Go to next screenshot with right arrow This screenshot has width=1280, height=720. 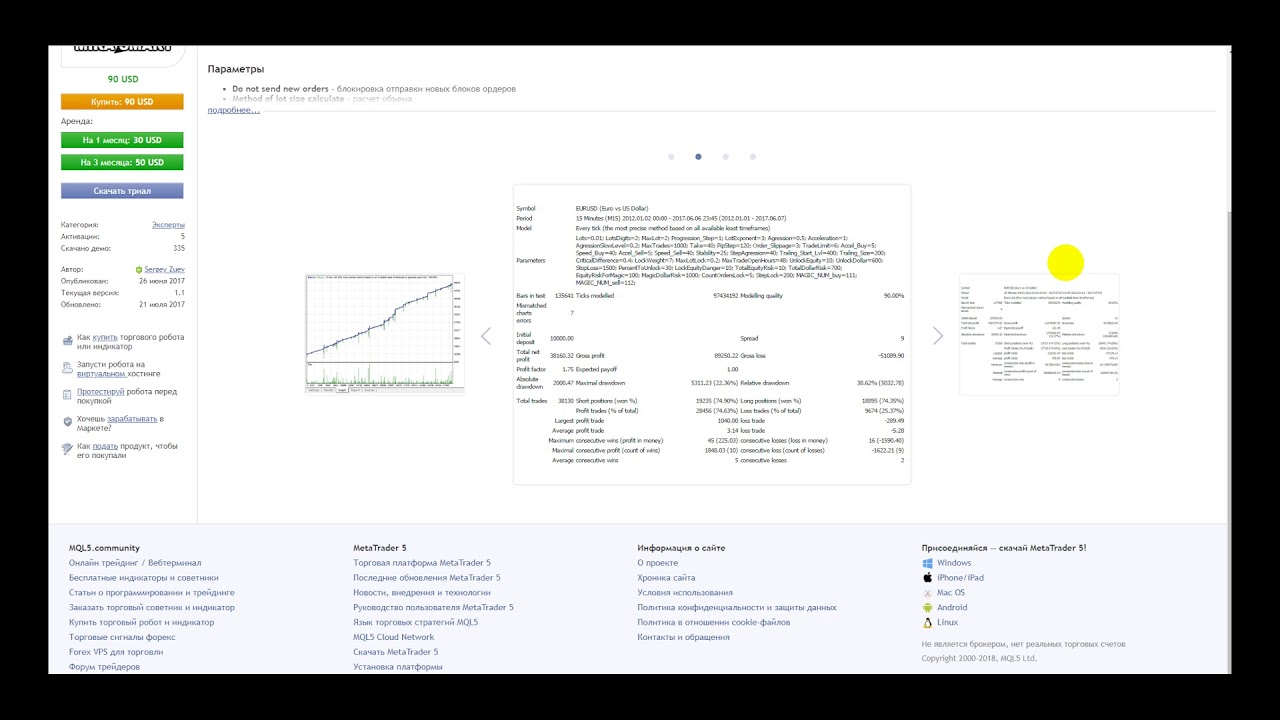point(938,336)
